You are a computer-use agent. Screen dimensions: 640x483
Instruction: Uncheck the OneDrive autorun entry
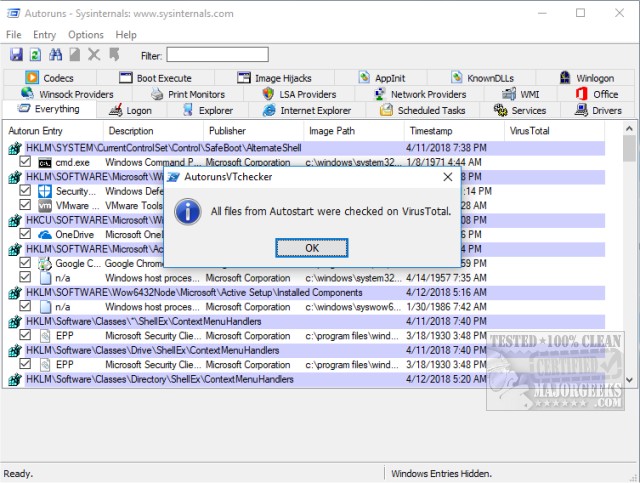pyautogui.click(x=25, y=234)
